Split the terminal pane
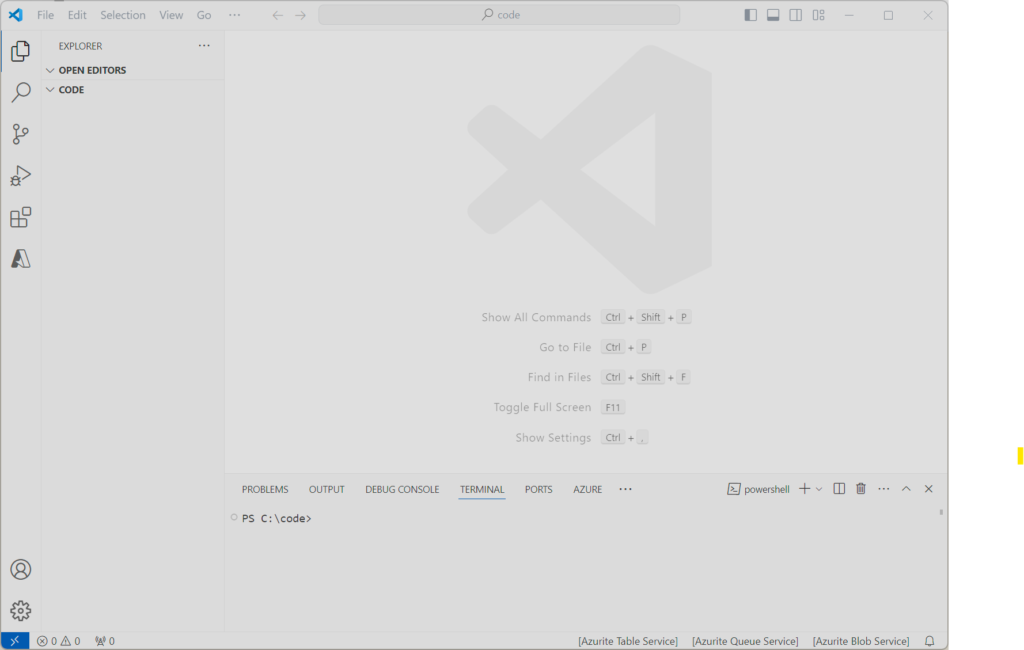 click(839, 489)
